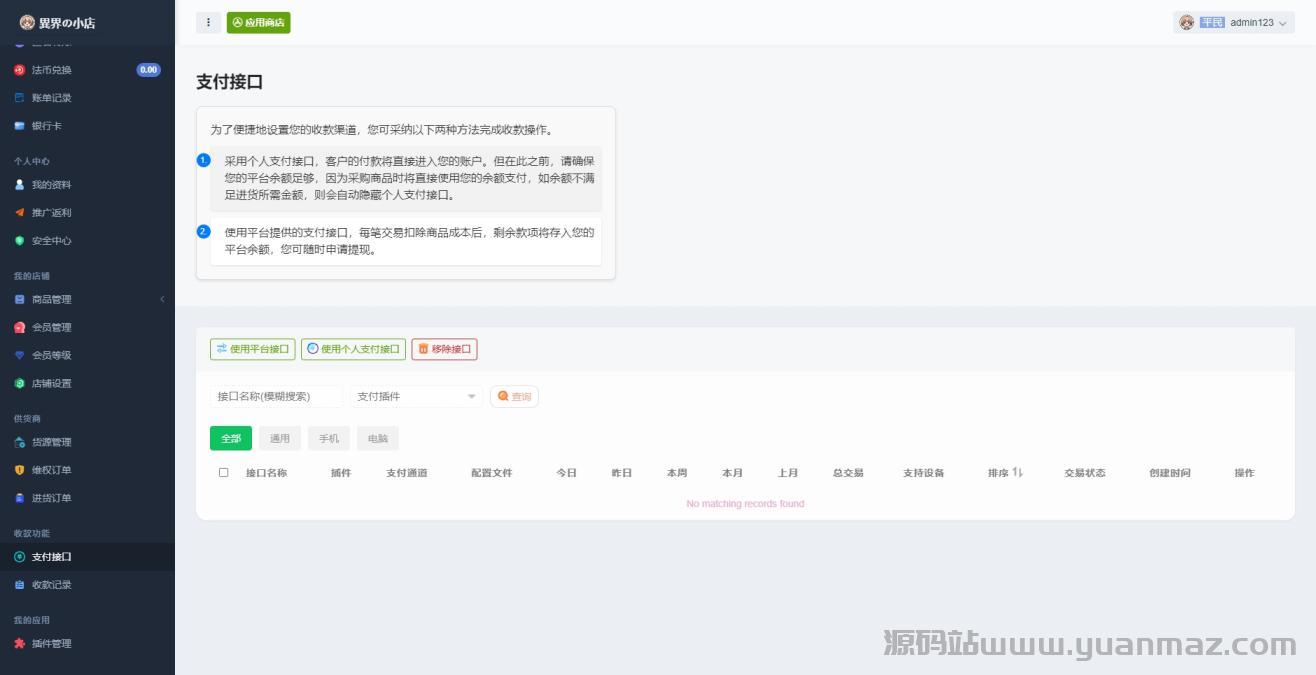Screen dimensions: 1316x675
Task: Switch to the 手机 filter tab
Action: [x=329, y=439]
